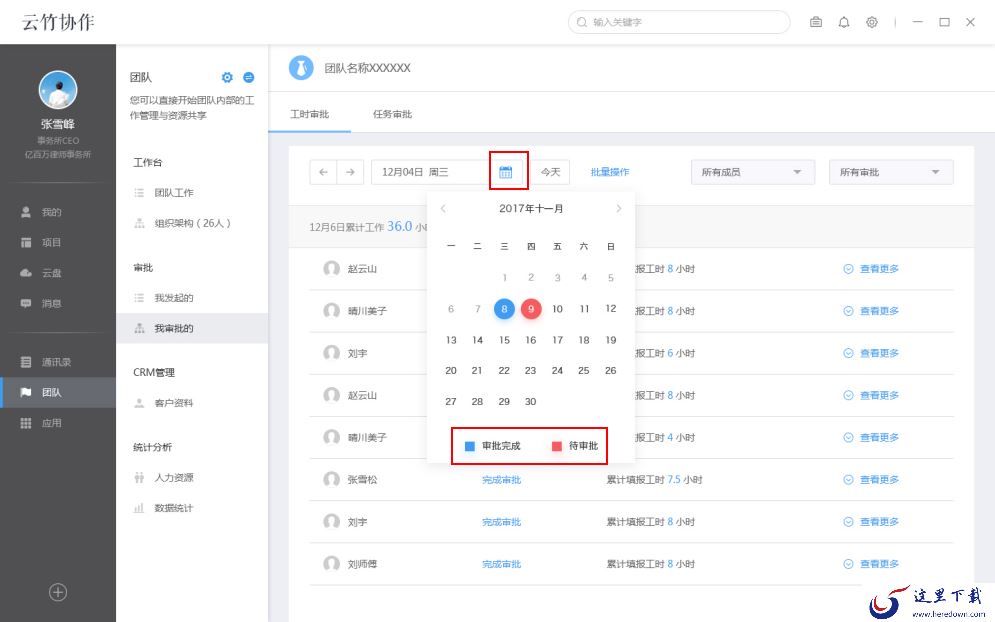Click 完成审批 for 刘师傅
Screen dimensions: 995x622
(501, 564)
